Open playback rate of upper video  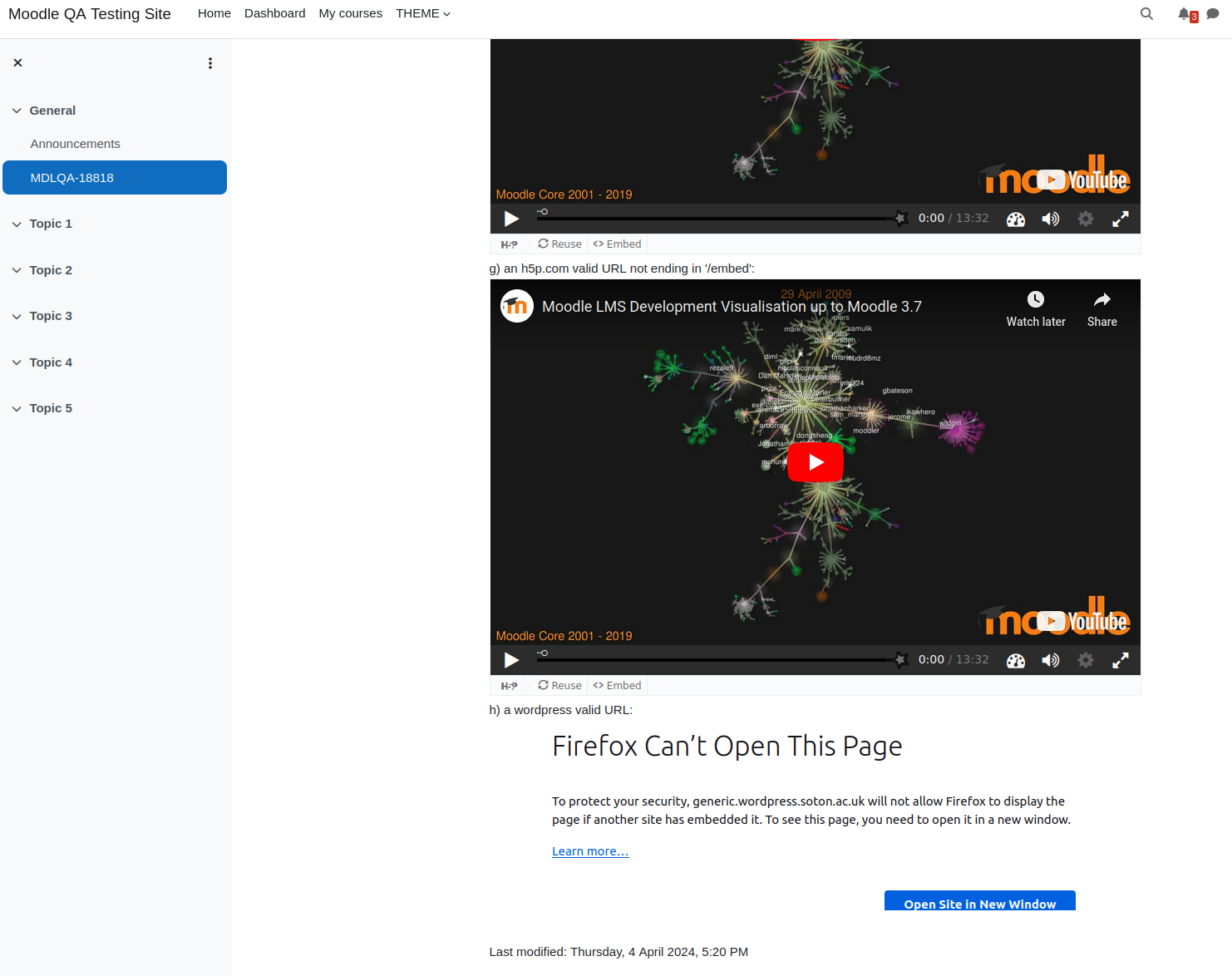1016,219
